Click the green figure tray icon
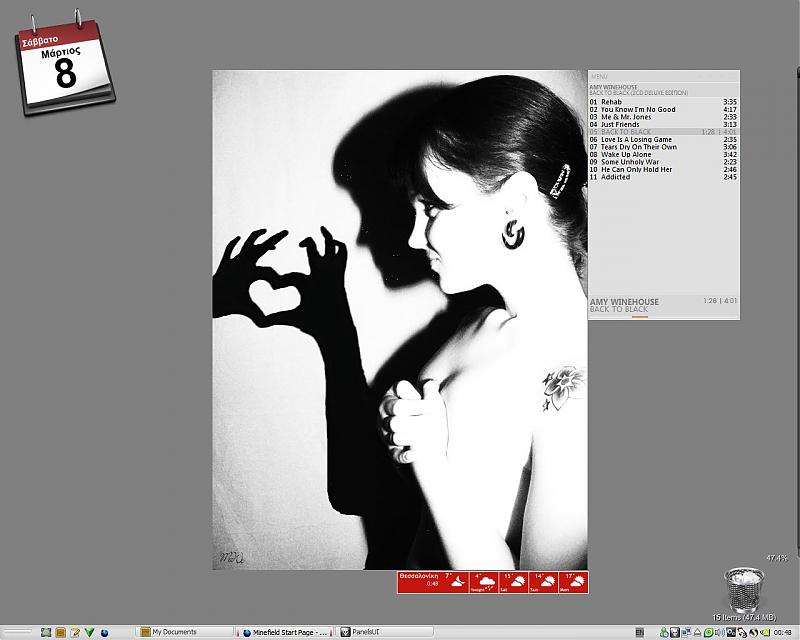 664,633
